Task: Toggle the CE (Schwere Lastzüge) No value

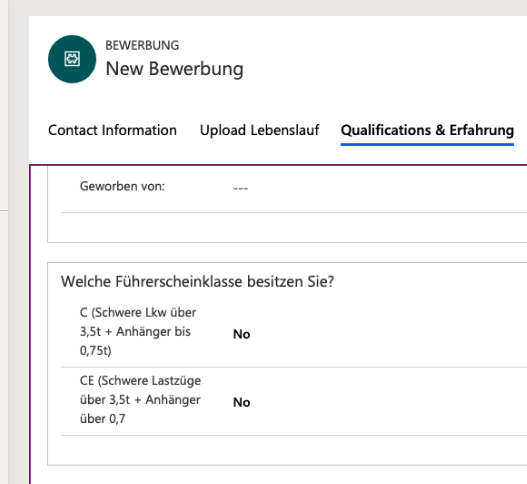Action: (x=242, y=402)
